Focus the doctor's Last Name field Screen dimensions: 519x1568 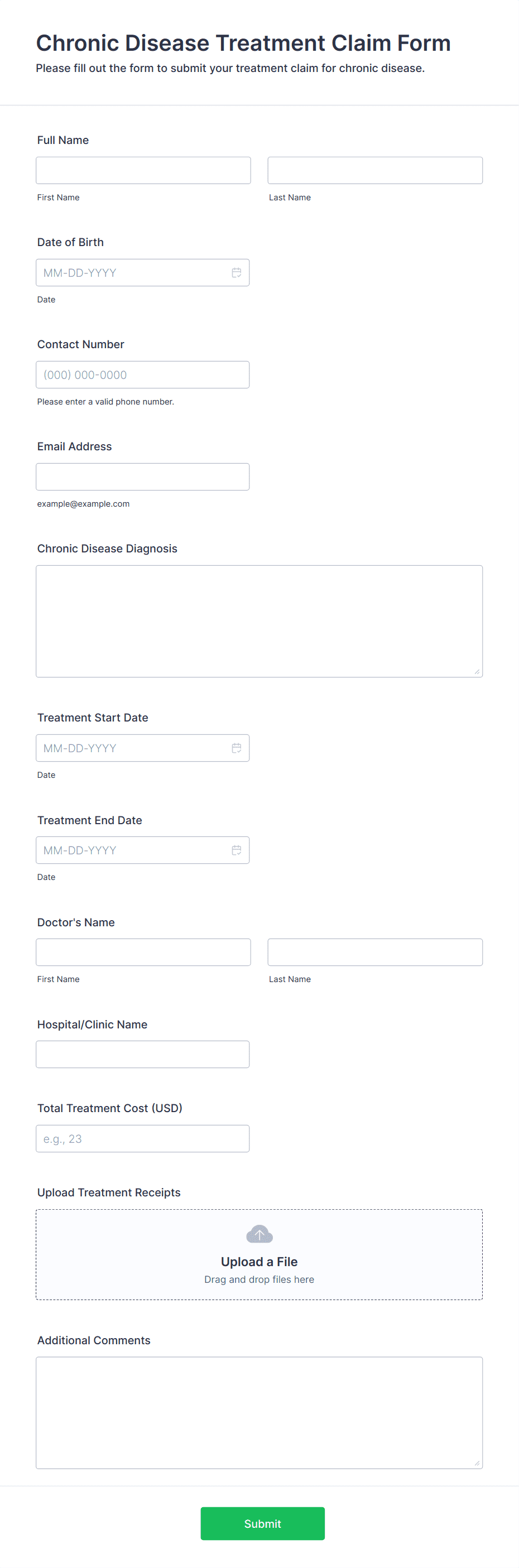point(376,953)
